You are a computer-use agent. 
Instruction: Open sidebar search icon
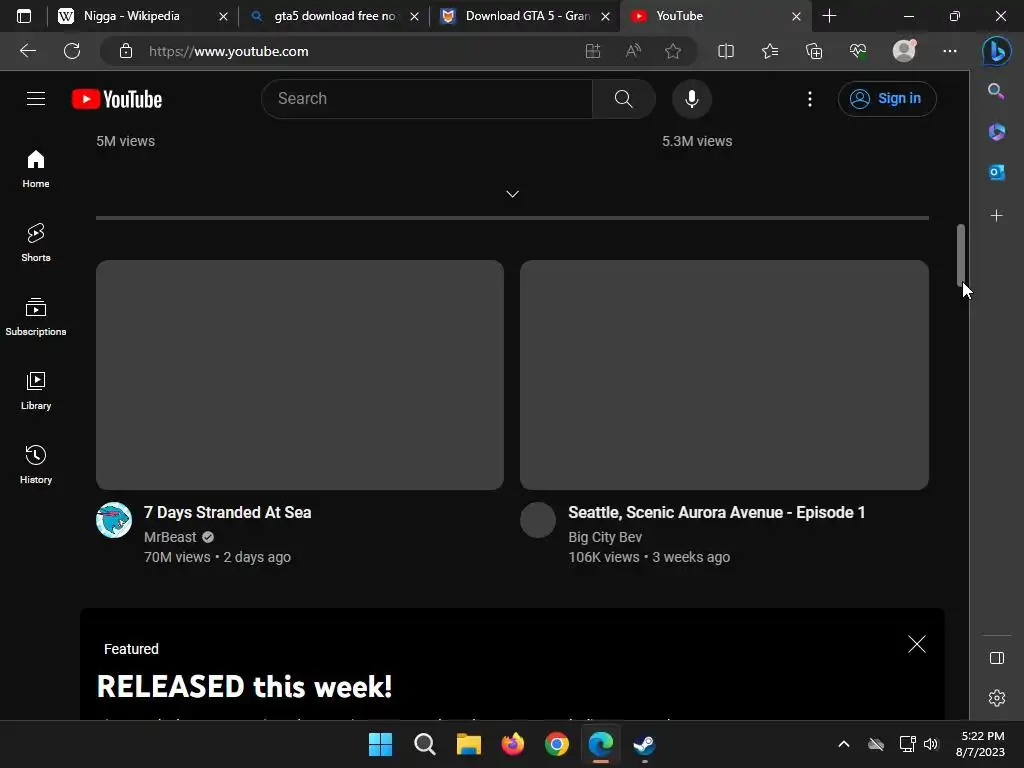[x=996, y=91]
